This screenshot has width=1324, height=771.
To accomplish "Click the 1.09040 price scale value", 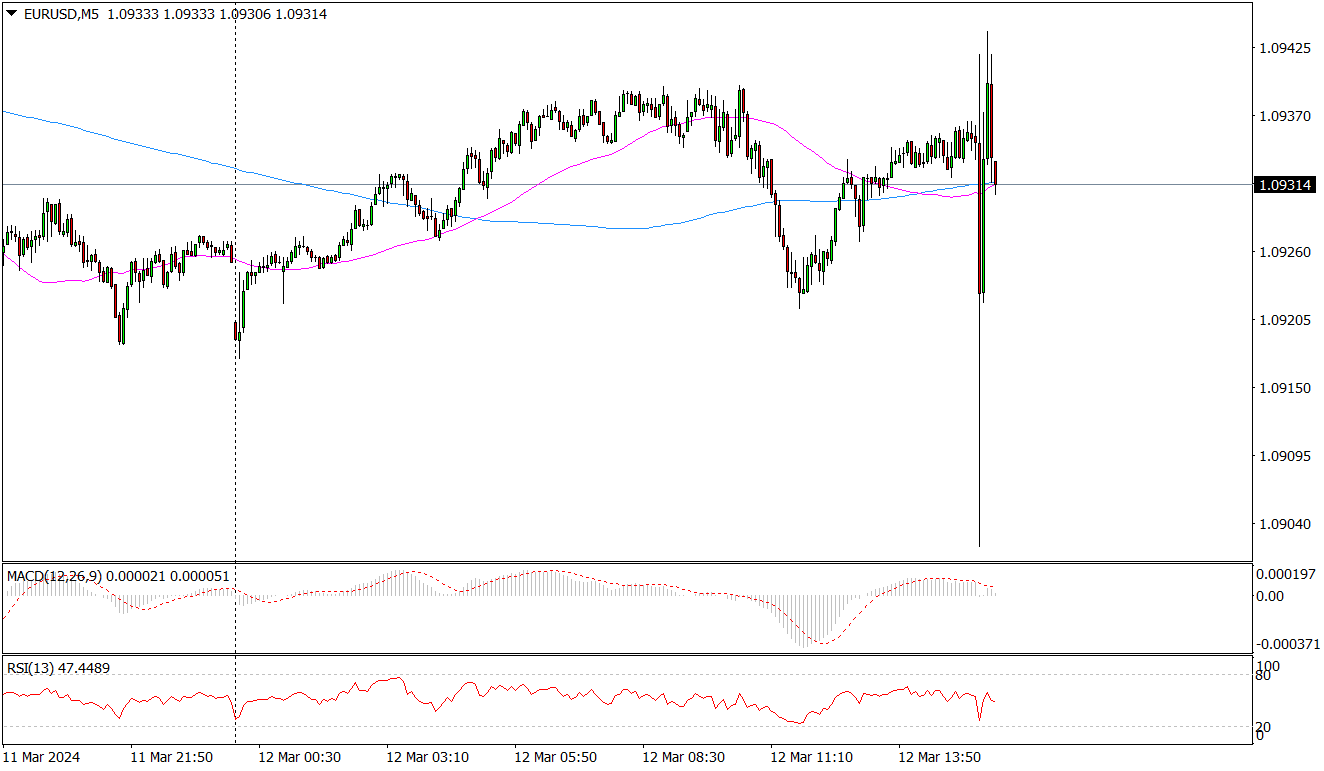I will [1283, 524].
